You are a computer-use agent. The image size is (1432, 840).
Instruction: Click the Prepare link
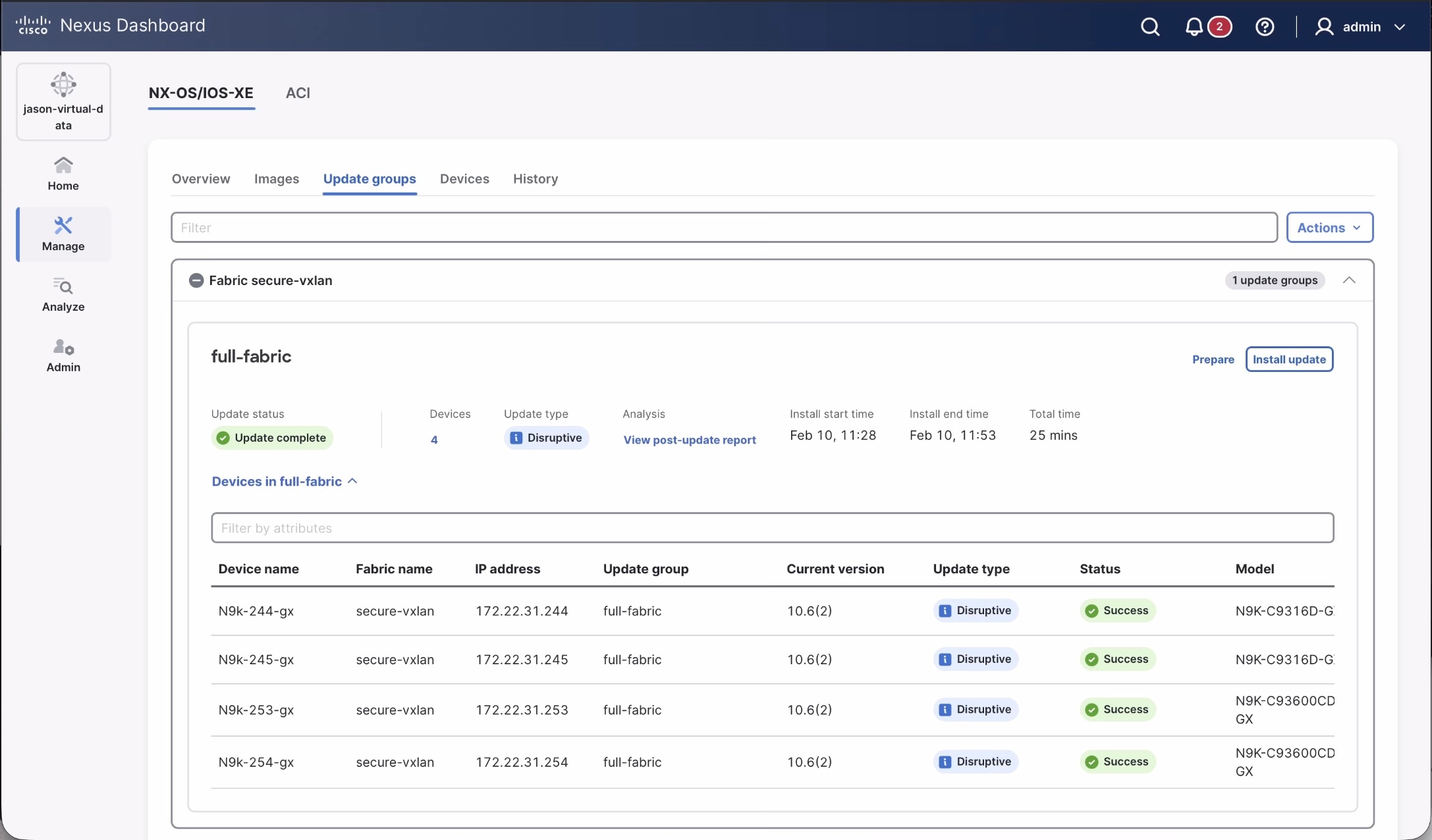tap(1213, 359)
